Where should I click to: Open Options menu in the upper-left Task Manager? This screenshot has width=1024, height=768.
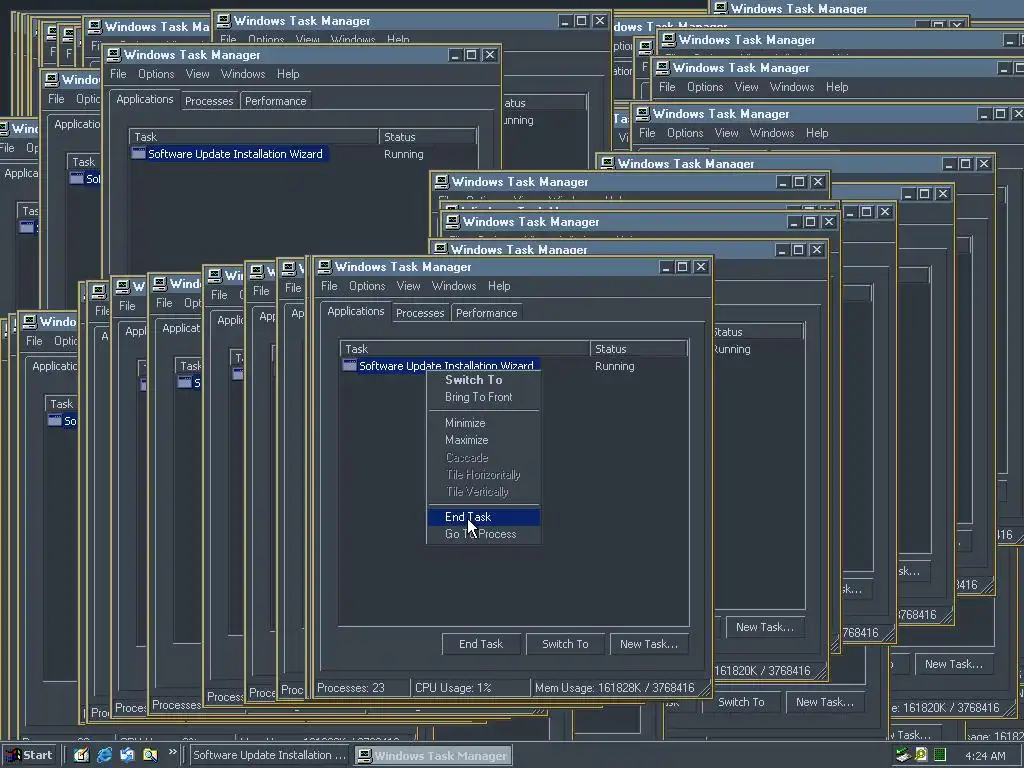[x=156, y=74]
